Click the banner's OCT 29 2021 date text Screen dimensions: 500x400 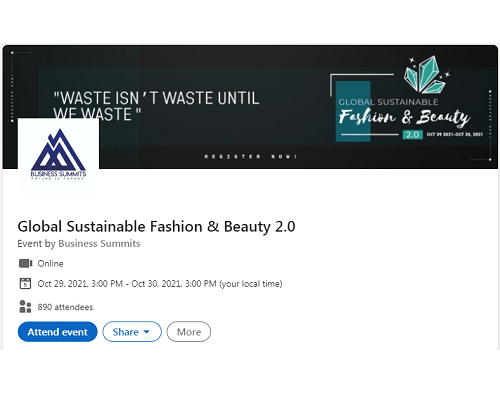(455, 134)
